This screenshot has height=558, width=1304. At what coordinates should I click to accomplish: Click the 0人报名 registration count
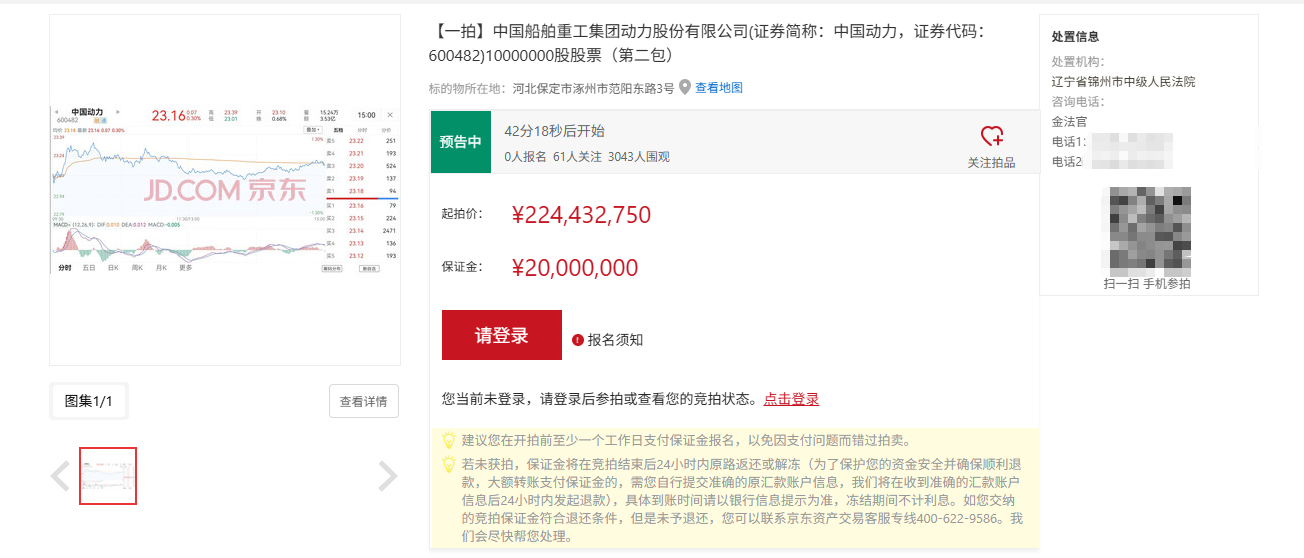(x=526, y=157)
